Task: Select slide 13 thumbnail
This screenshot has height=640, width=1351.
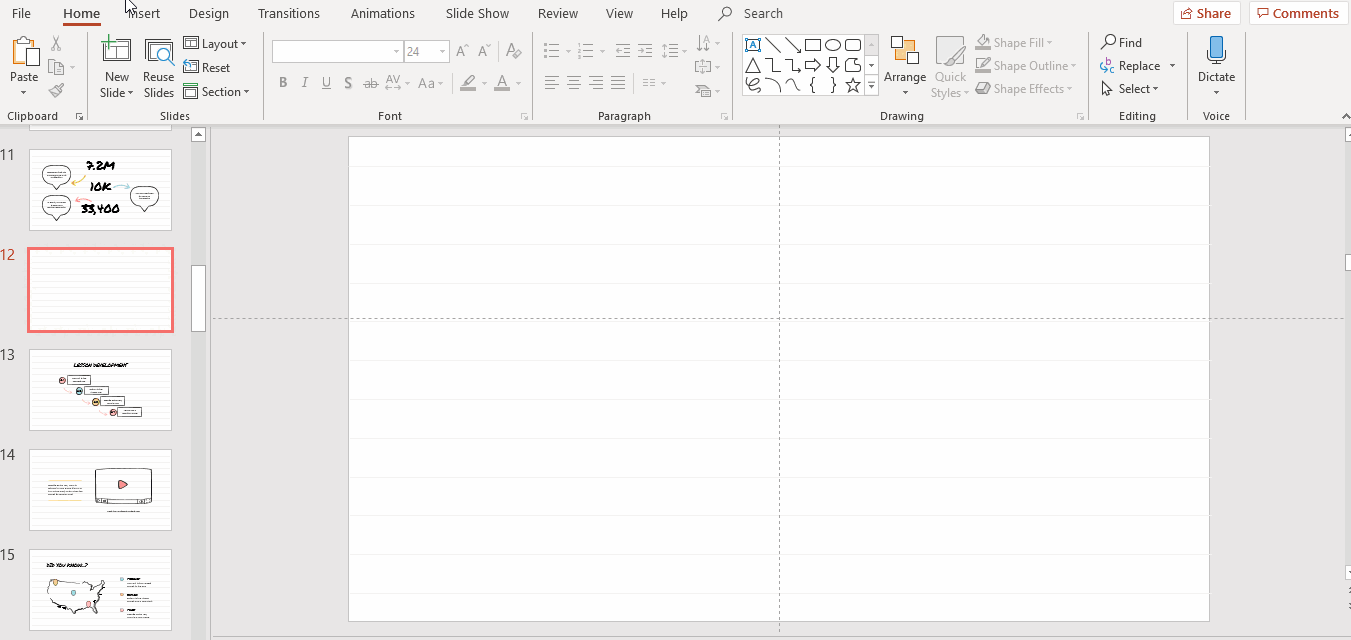Action: pyautogui.click(x=100, y=389)
